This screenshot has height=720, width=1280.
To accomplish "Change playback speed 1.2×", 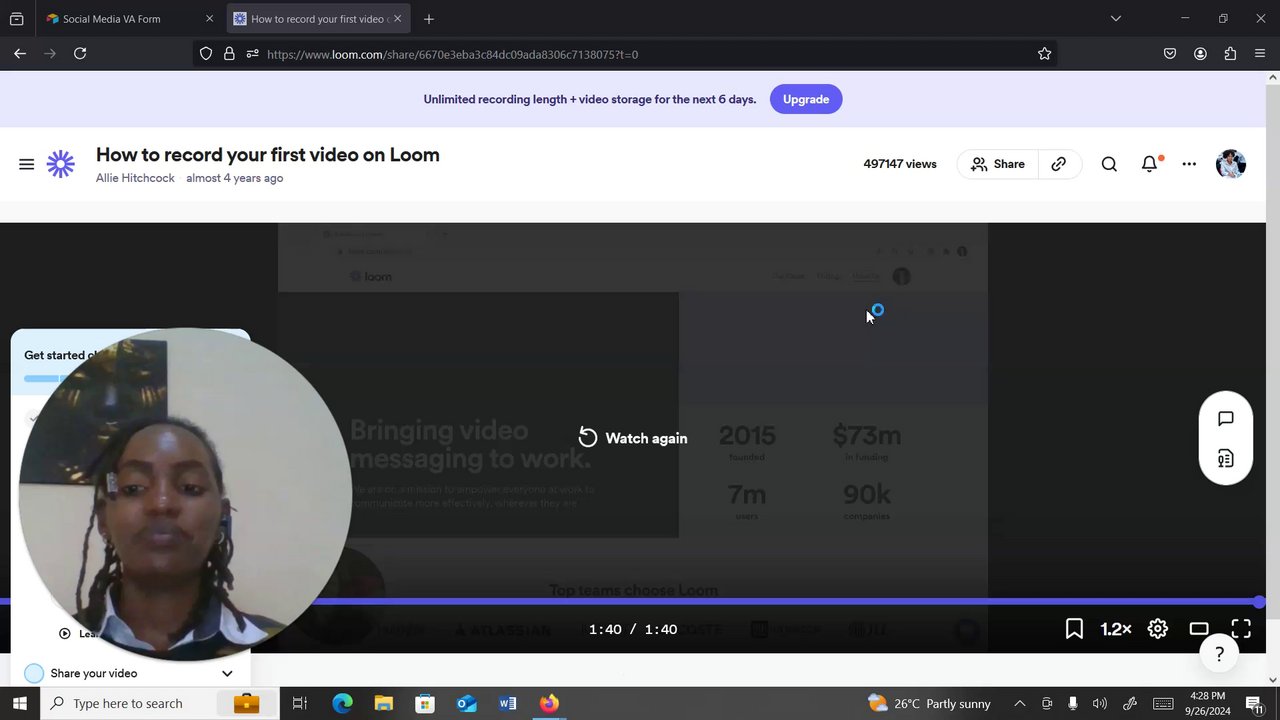I will (x=1116, y=629).
